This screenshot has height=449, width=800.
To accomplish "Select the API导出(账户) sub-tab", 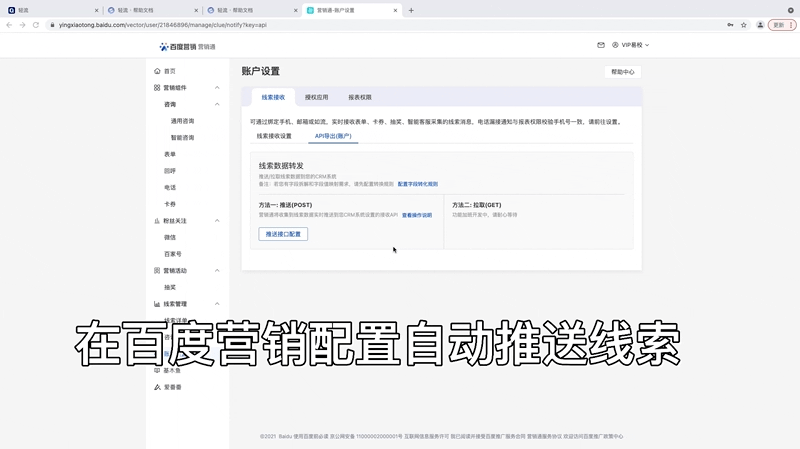I will [x=333, y=136].
